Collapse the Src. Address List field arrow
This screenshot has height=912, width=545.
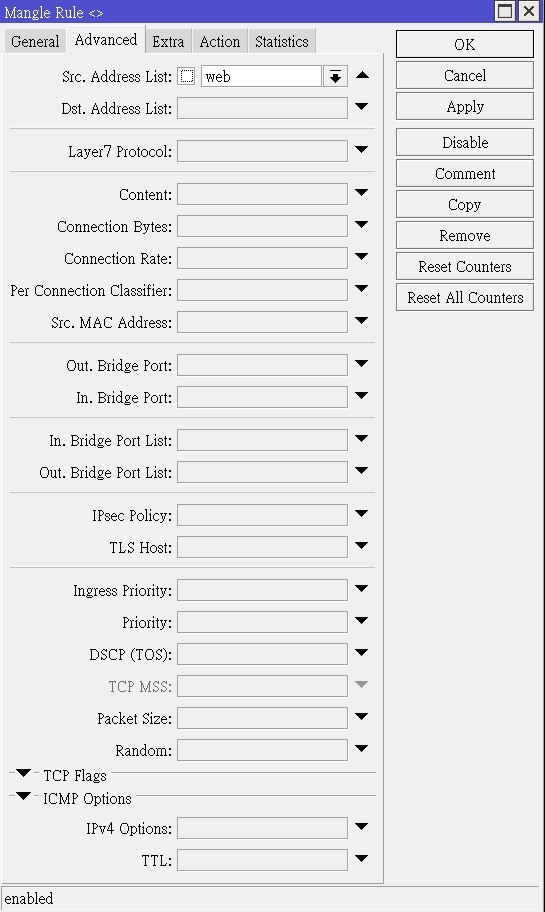coord(362,75)
